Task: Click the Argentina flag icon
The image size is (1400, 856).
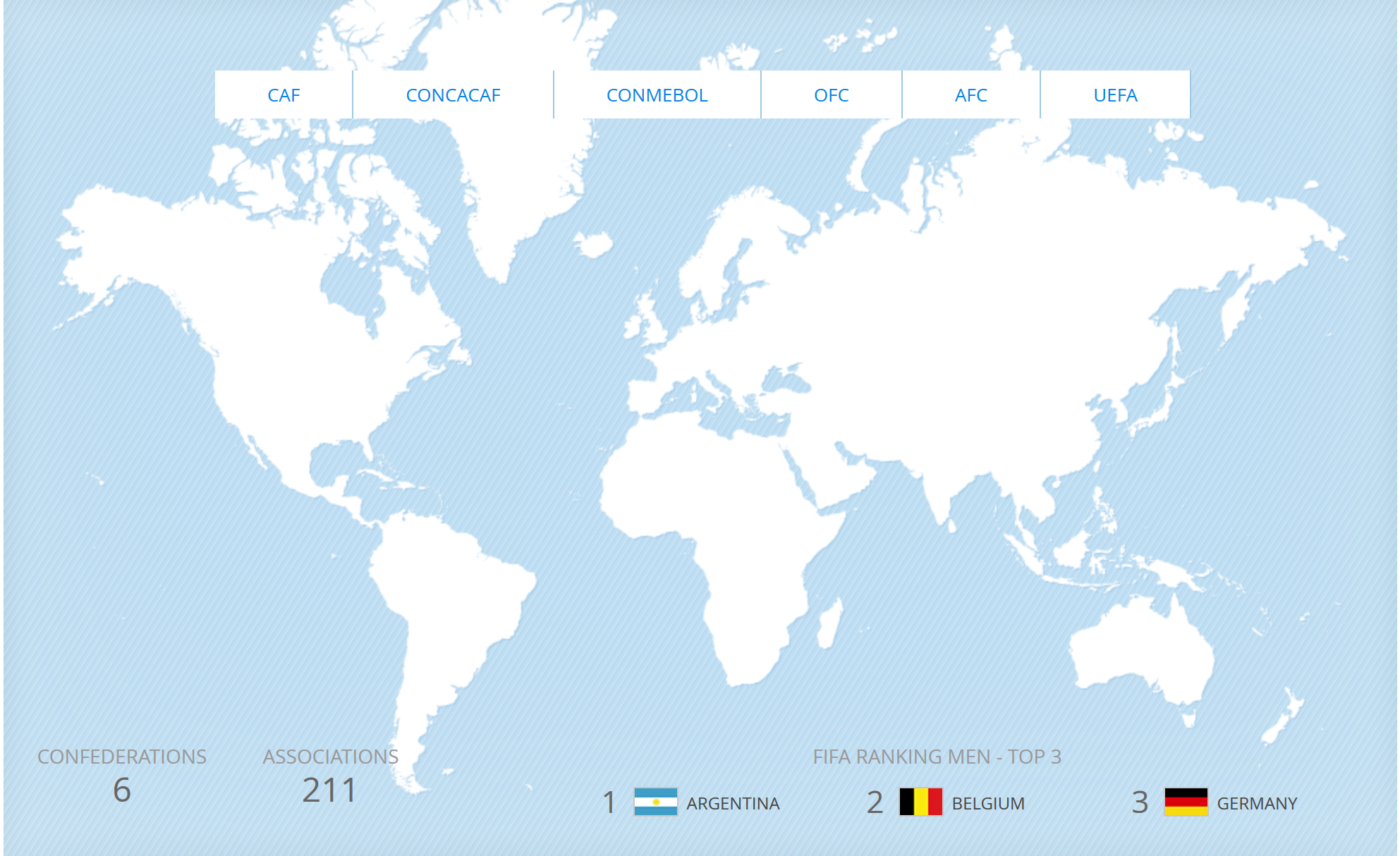Action: [655, 802]
